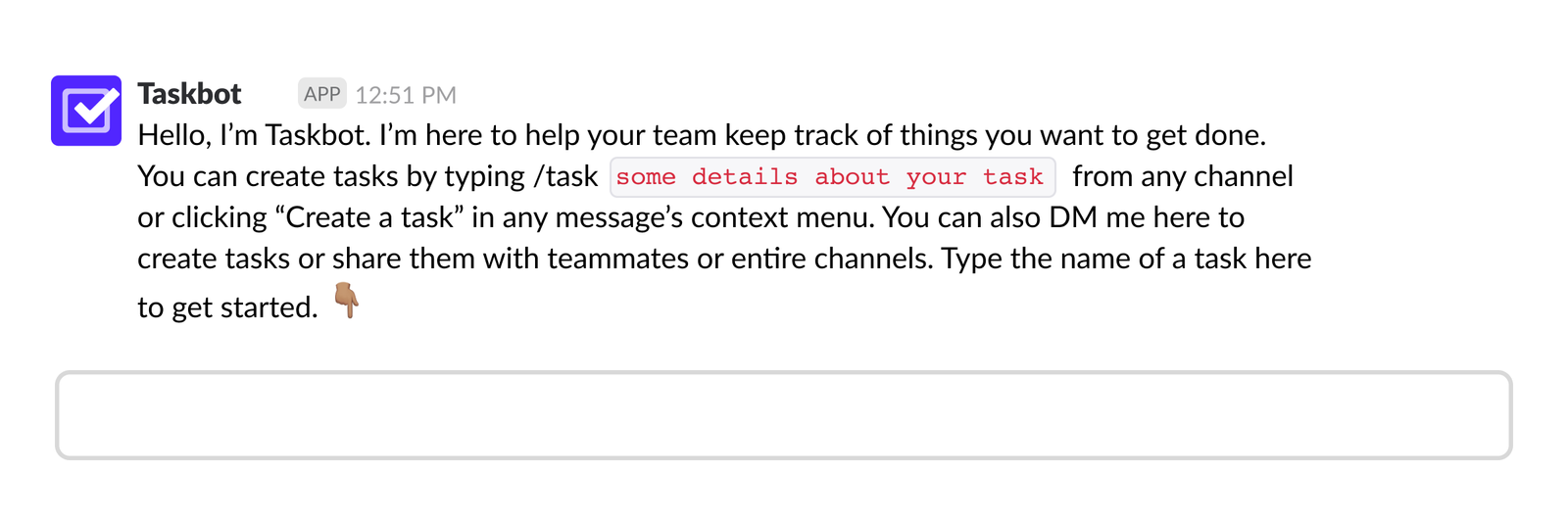The width and height of the screenshot is (1568, 519).
Task: Open the 12:51 PM message timestamp
Action: (x=406, y=95)
